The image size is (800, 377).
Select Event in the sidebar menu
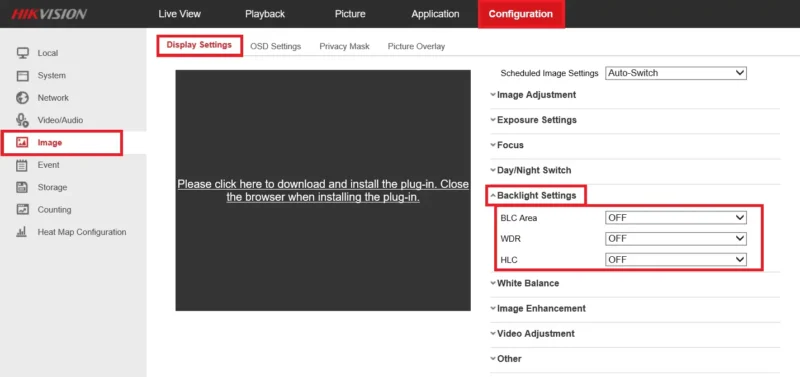48,165
